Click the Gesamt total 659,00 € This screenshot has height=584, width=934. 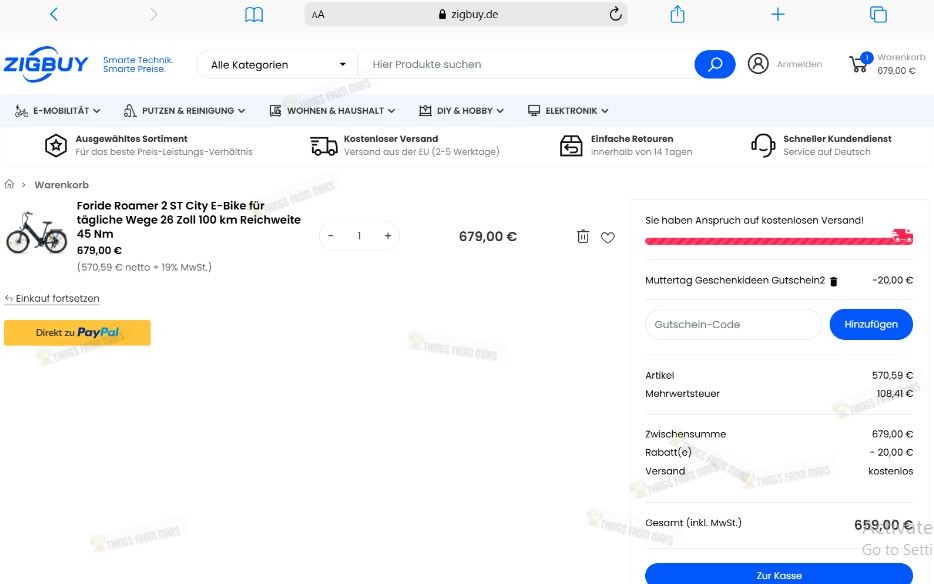point(883,525)
